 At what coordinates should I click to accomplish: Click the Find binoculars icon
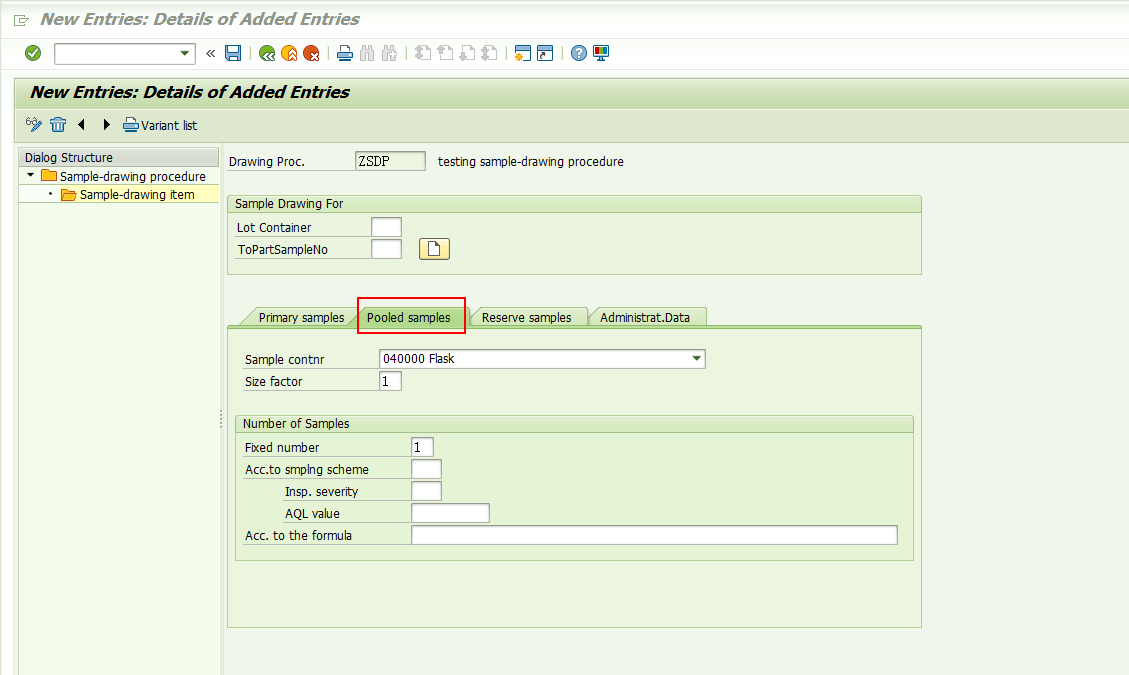367,53
